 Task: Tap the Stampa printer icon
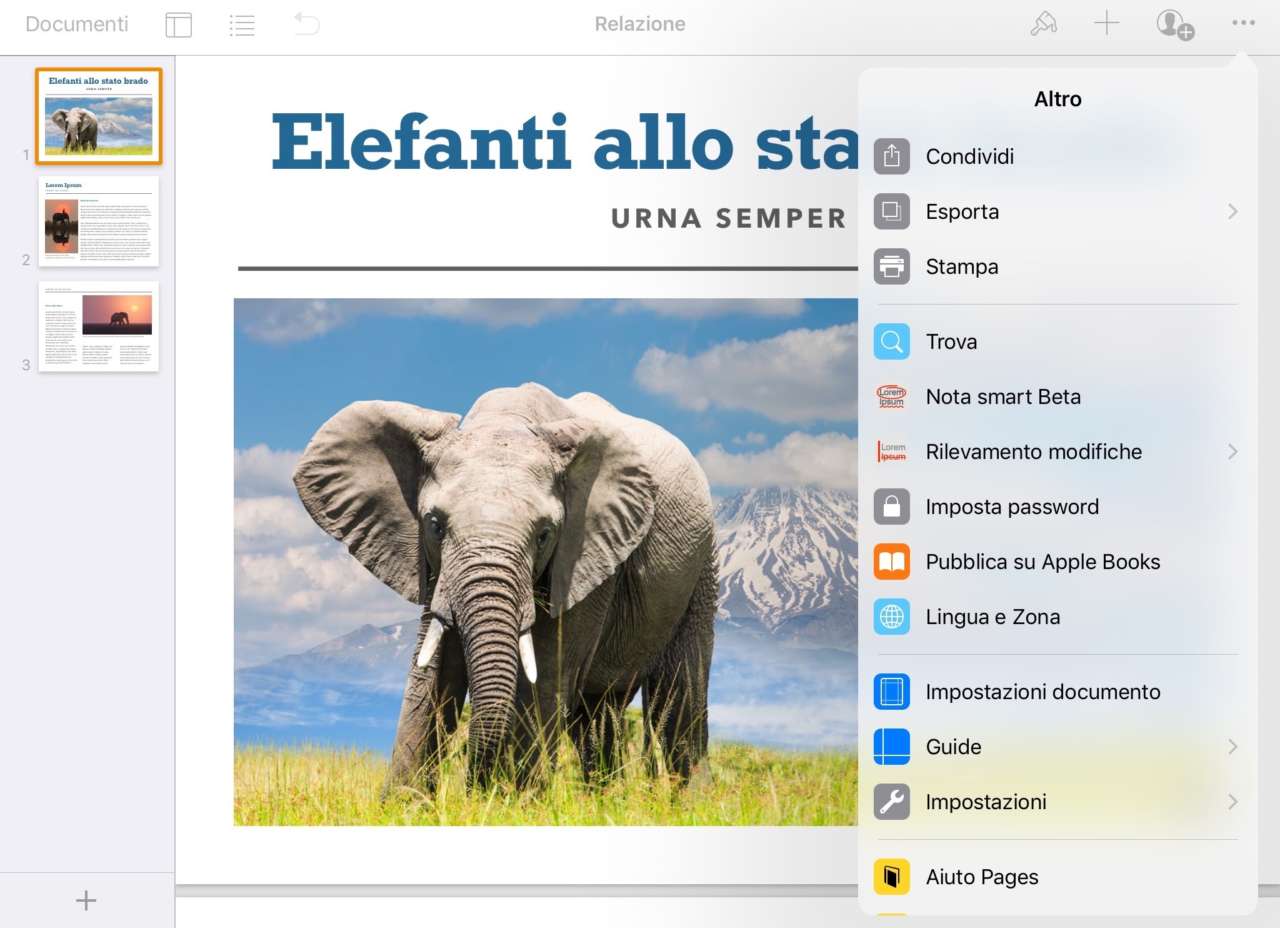892,267
